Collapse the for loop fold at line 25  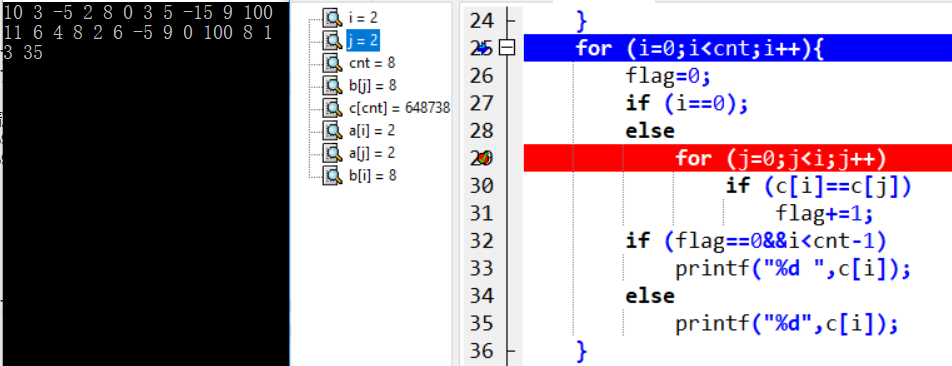click(x=506, y=48)
